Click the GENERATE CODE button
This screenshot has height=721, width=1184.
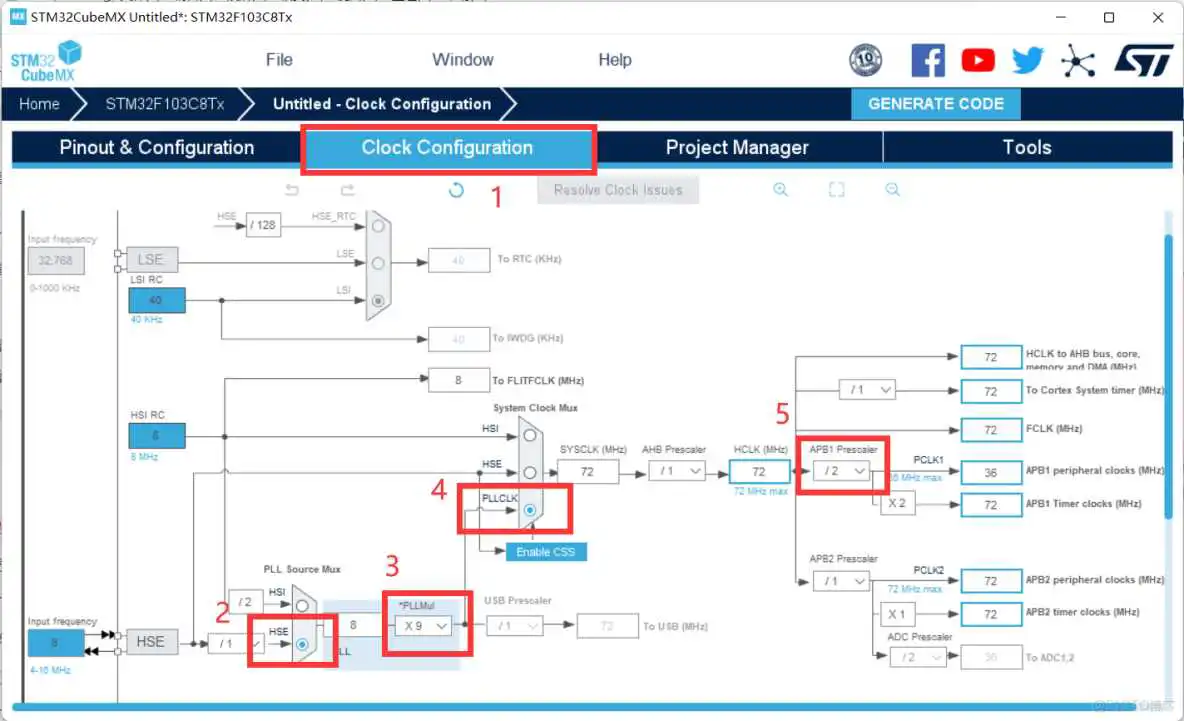[x=935, y=104]
